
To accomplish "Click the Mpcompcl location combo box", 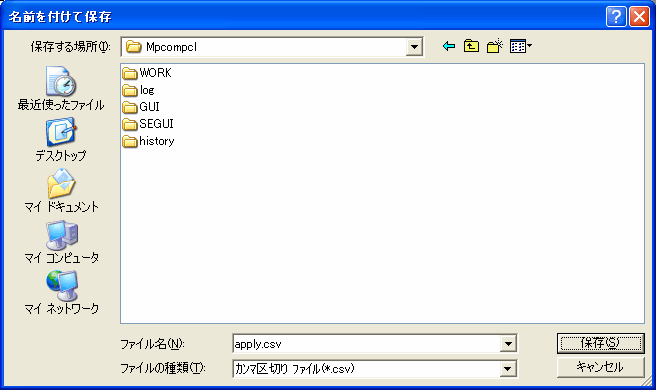I will (x=272, y=47).
